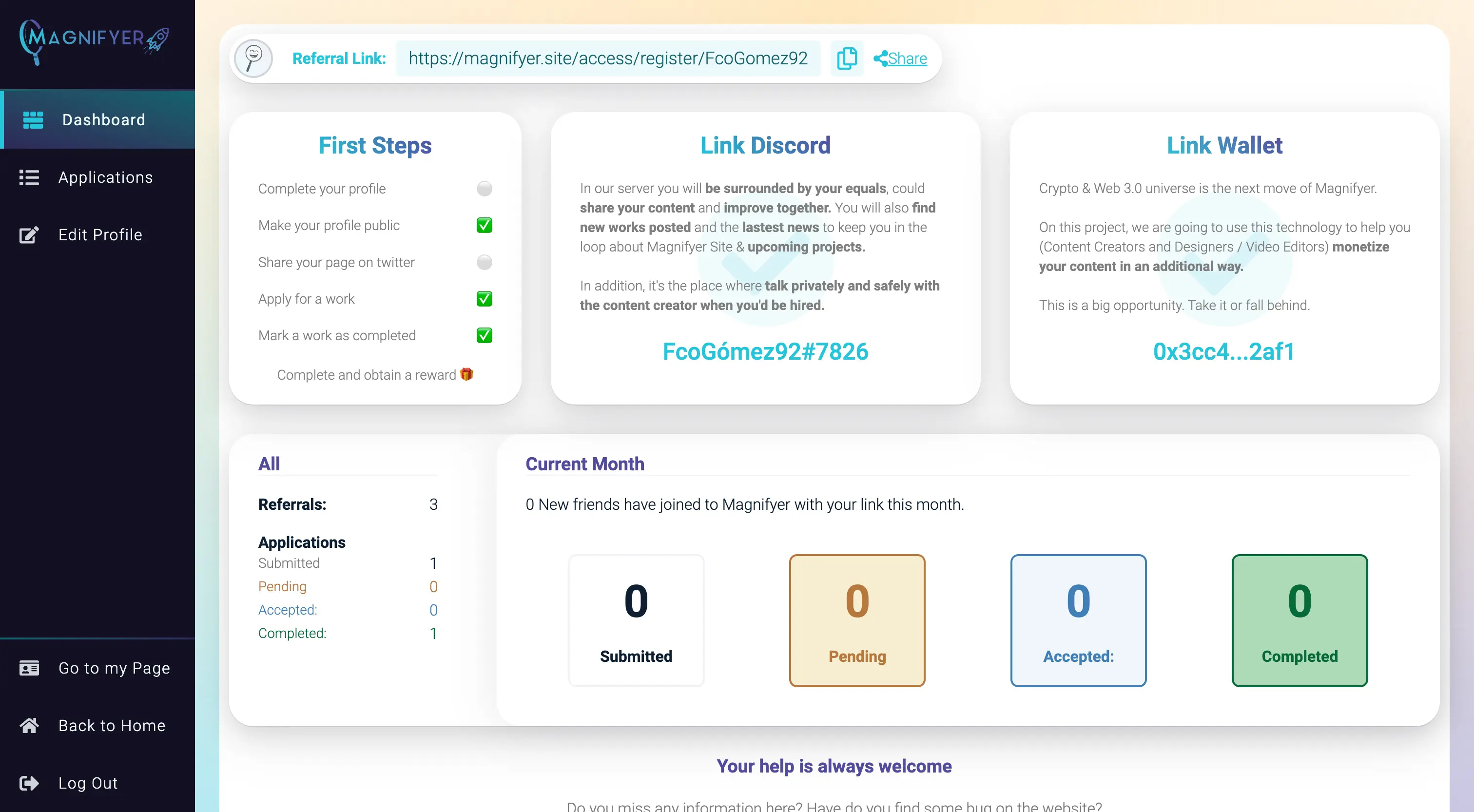Toggle the Share your page on twitter indicator
This screenshot has width=1474, height=812.
point(484,262)
